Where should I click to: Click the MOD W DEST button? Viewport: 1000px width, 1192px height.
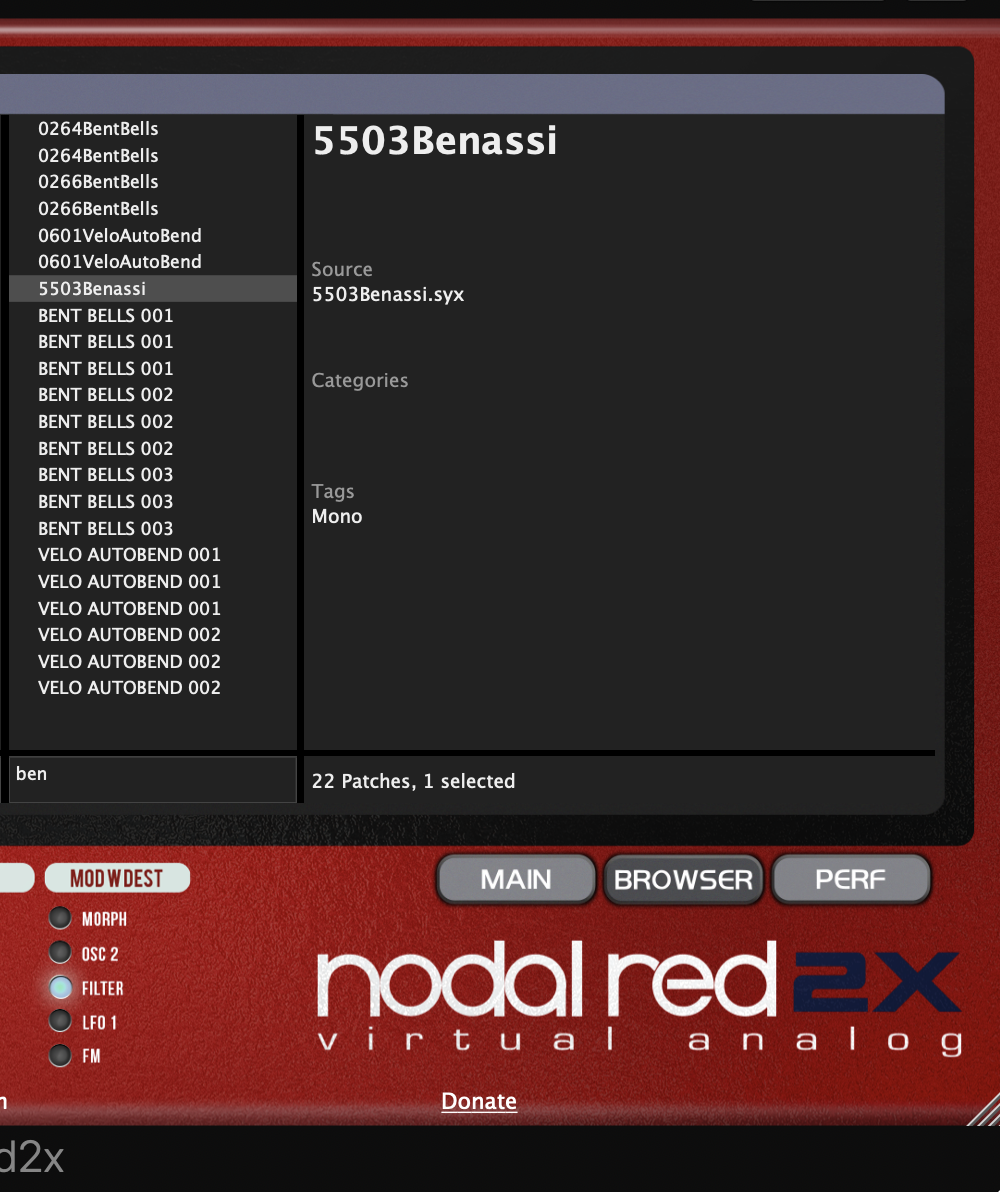pyautogui.click(x=117, y=878)
